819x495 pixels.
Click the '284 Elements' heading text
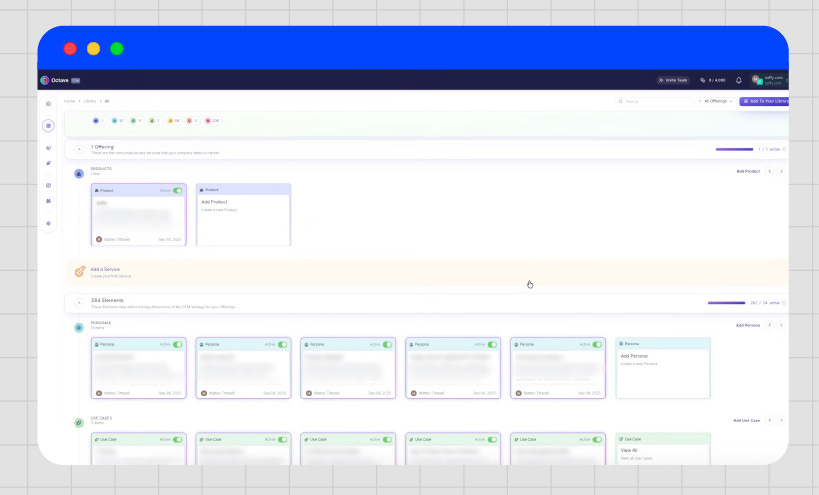click(107, 300)
